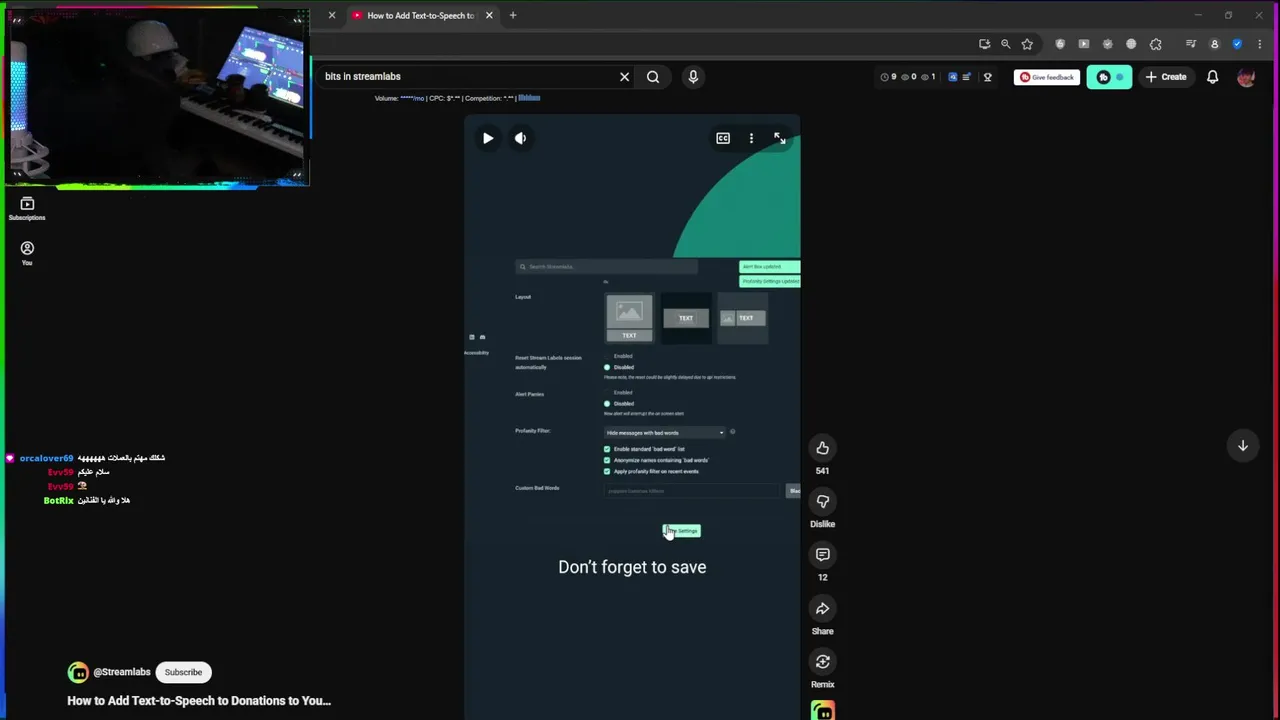1280x720 pixels.
Task: Open the Remix option
Action: 822,662
